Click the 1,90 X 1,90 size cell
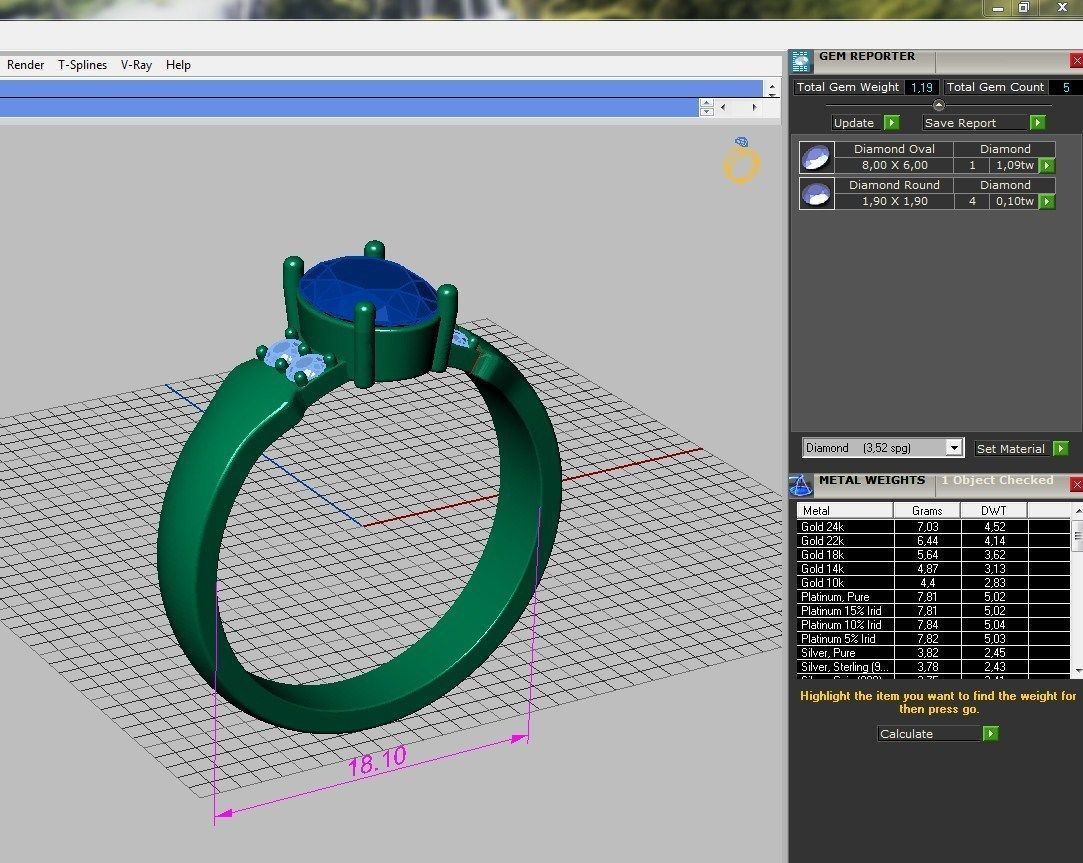The image size is (1083, 863). coord(894,201)
